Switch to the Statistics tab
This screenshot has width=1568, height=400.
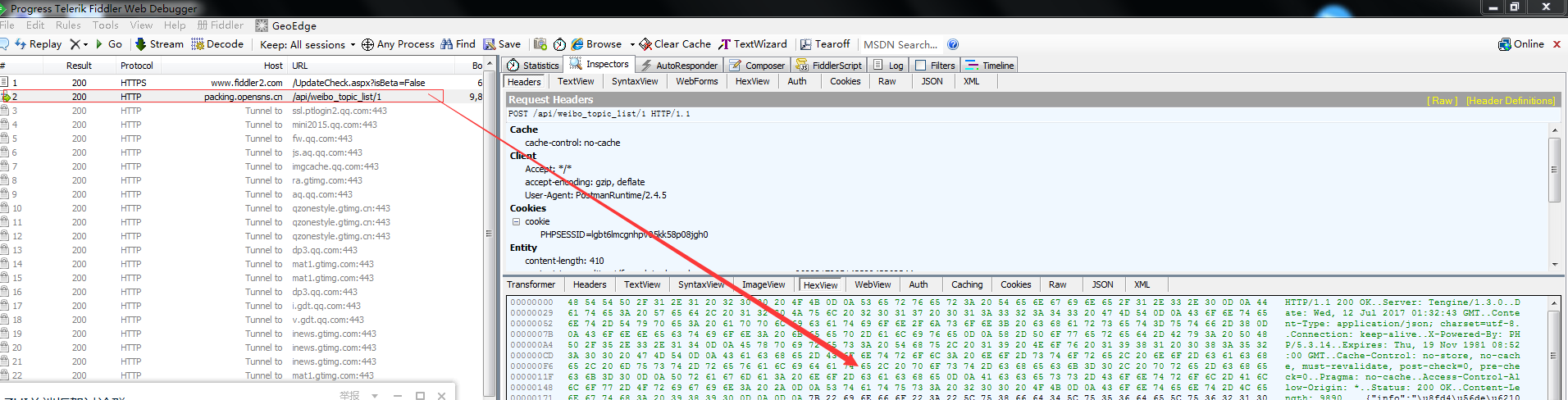(533, 66)
